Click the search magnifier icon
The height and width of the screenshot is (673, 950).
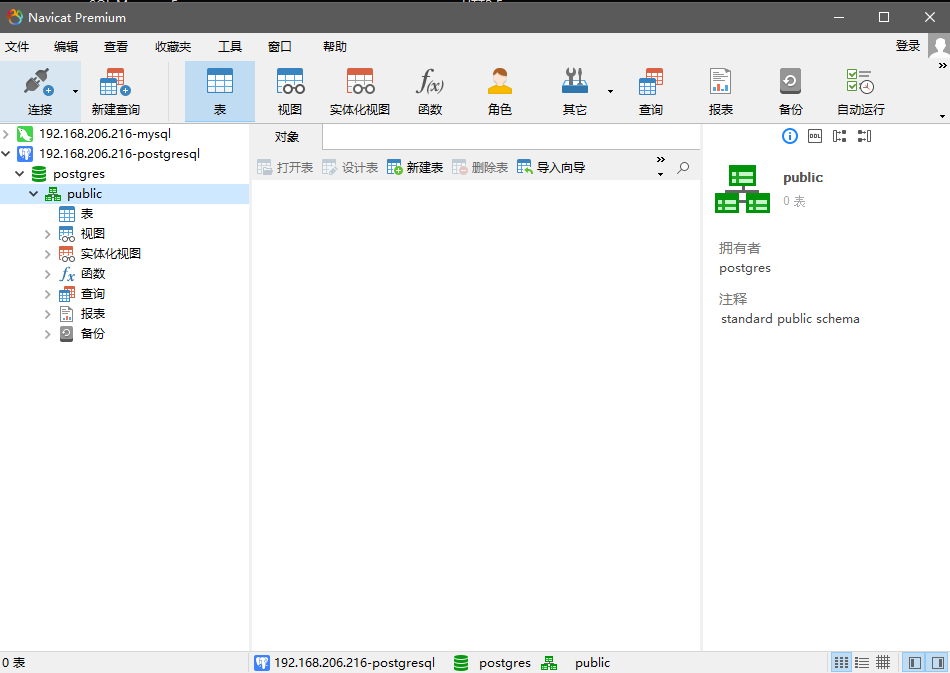coord(683,168)
